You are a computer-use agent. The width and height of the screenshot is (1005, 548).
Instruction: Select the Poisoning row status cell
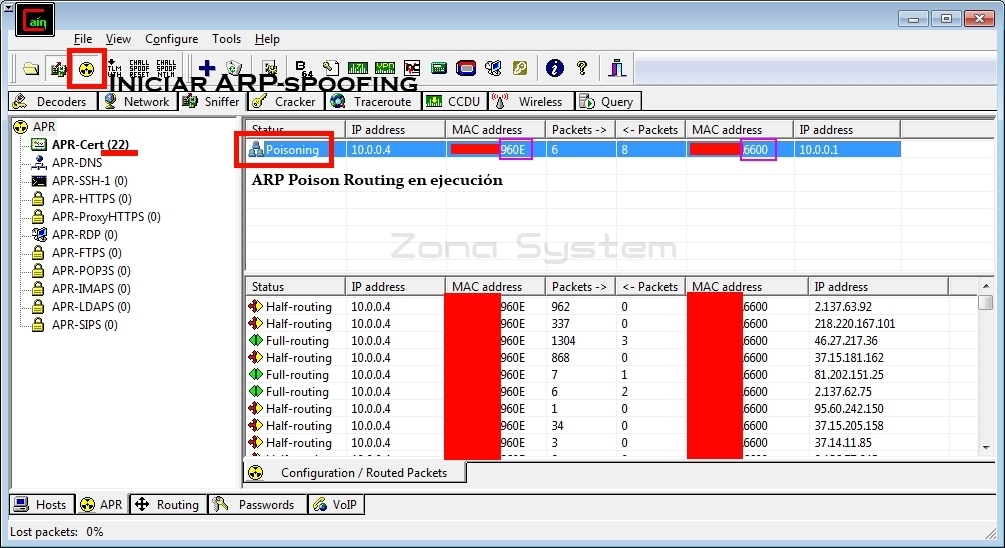[x=295, y=149]
